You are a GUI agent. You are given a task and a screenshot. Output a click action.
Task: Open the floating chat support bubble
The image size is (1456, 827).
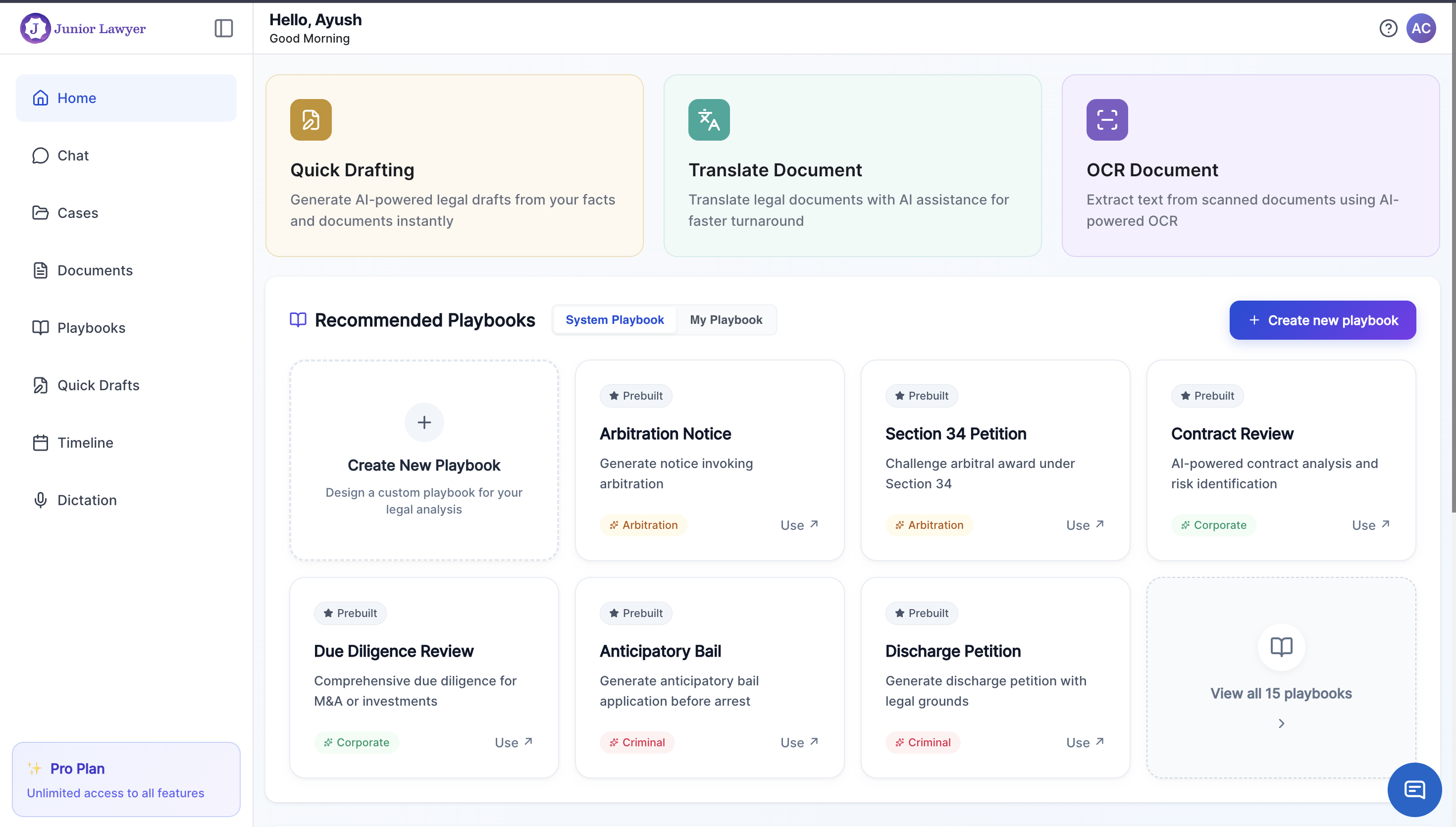[1414, 789]
